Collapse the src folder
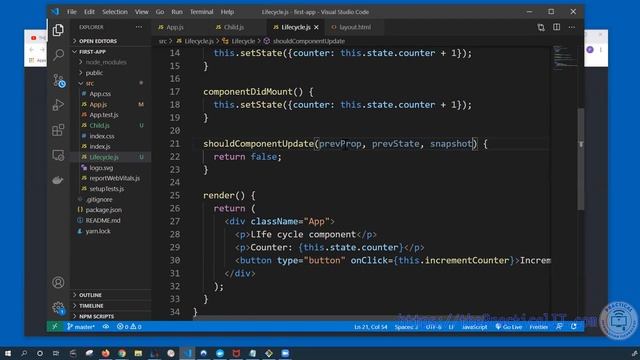 point(111,83)
